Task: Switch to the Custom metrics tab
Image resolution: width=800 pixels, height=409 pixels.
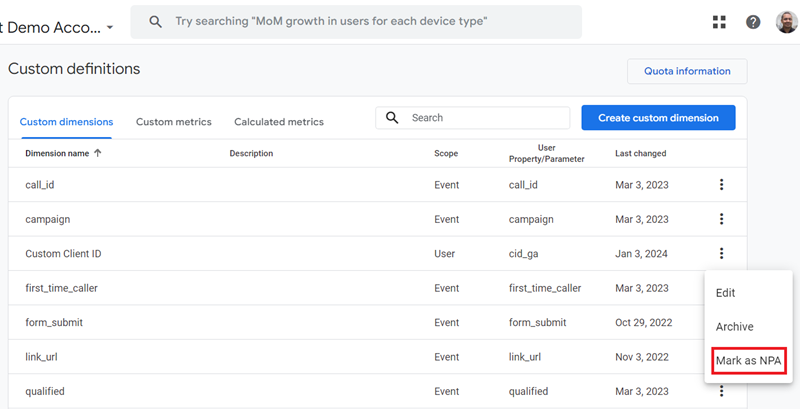Action: point(173,122)
